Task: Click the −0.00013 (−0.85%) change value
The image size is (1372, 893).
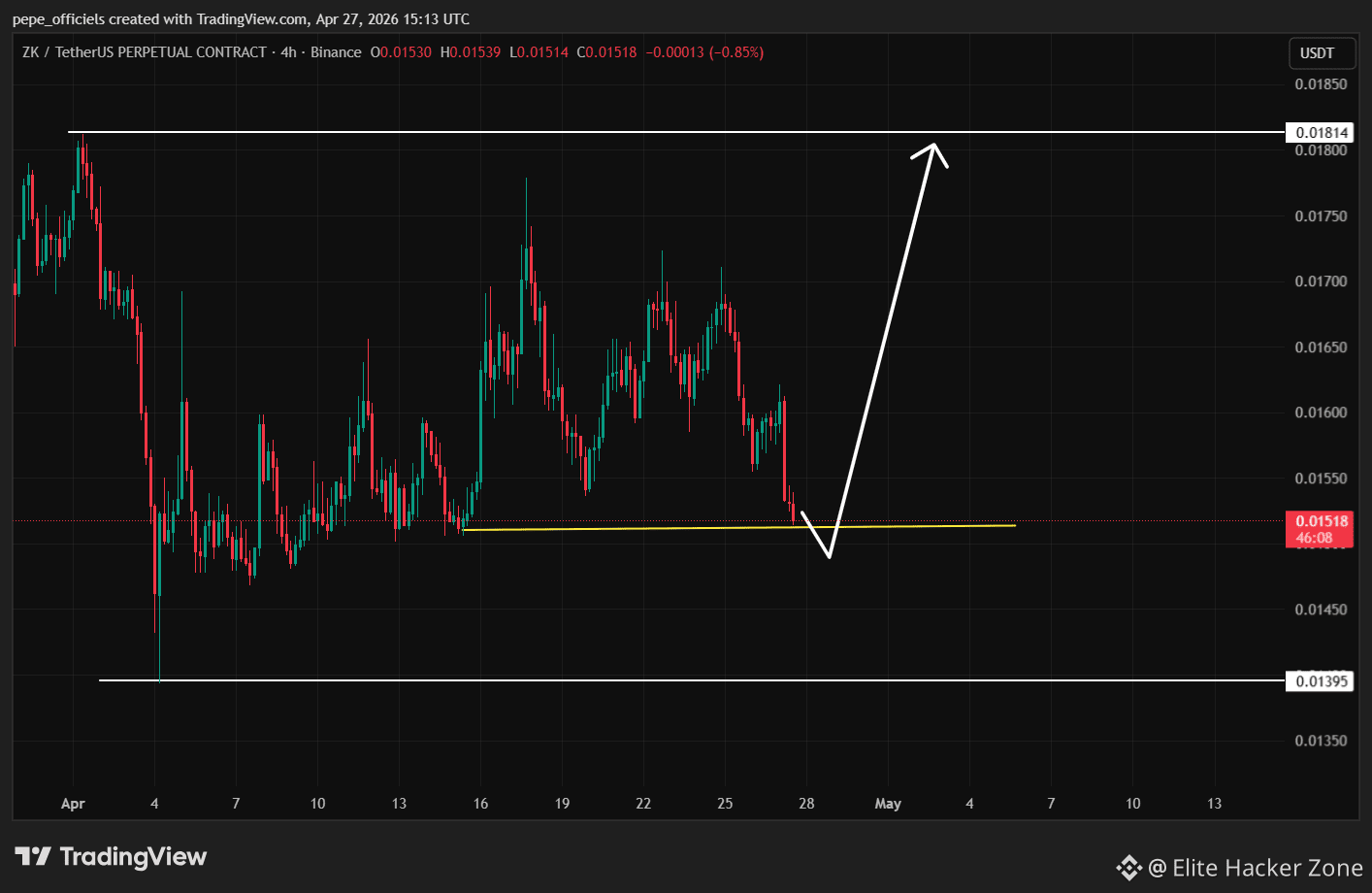Action: point(704,52)
